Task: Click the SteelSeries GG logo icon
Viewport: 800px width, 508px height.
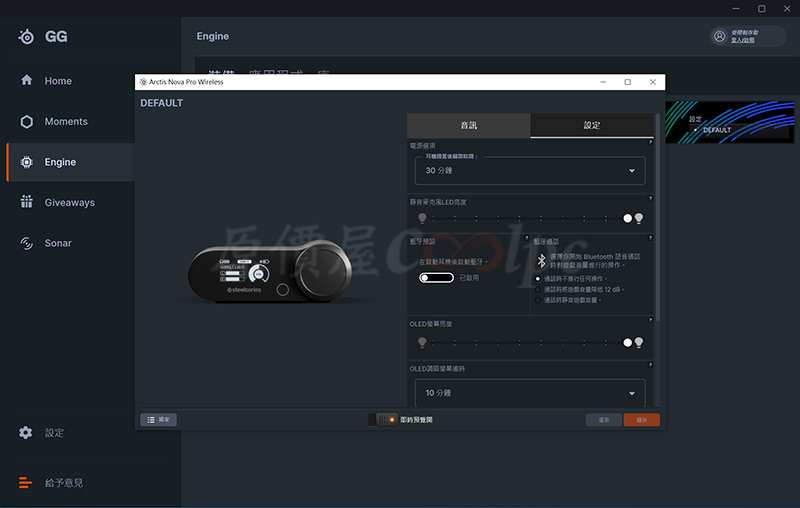Action: 27,37
